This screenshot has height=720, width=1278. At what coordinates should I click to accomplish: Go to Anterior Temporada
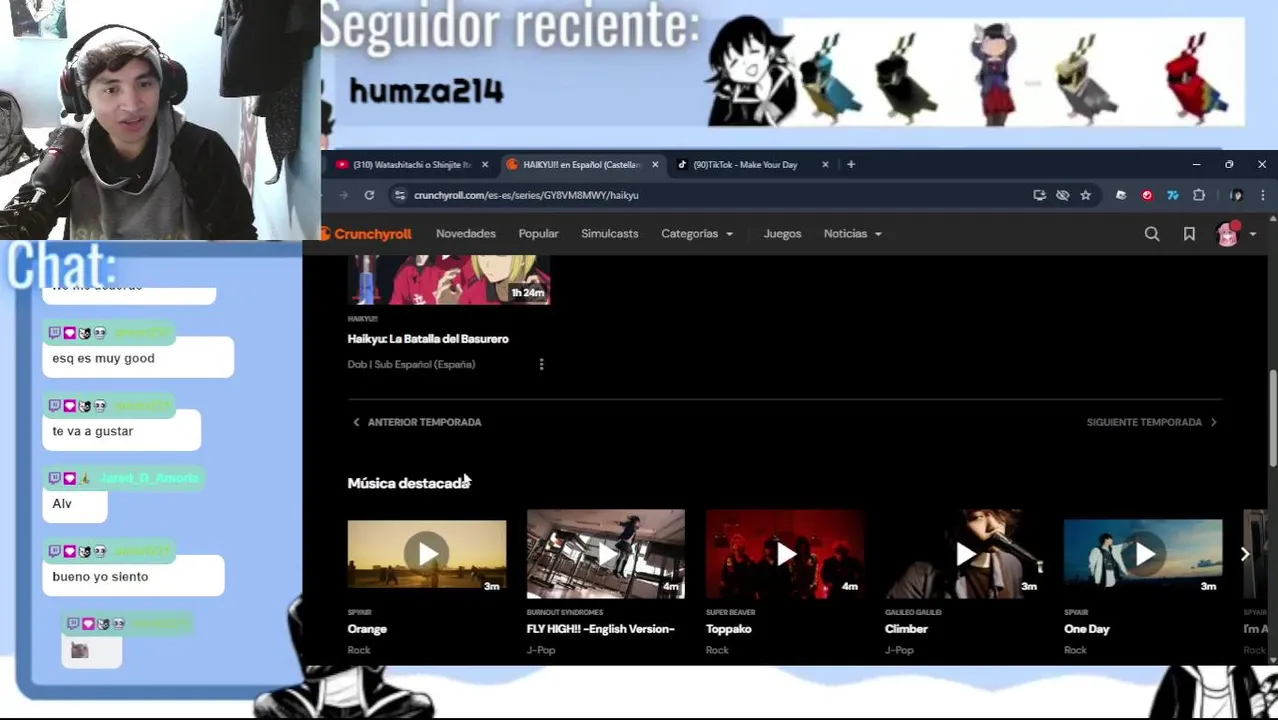point(416,422)
